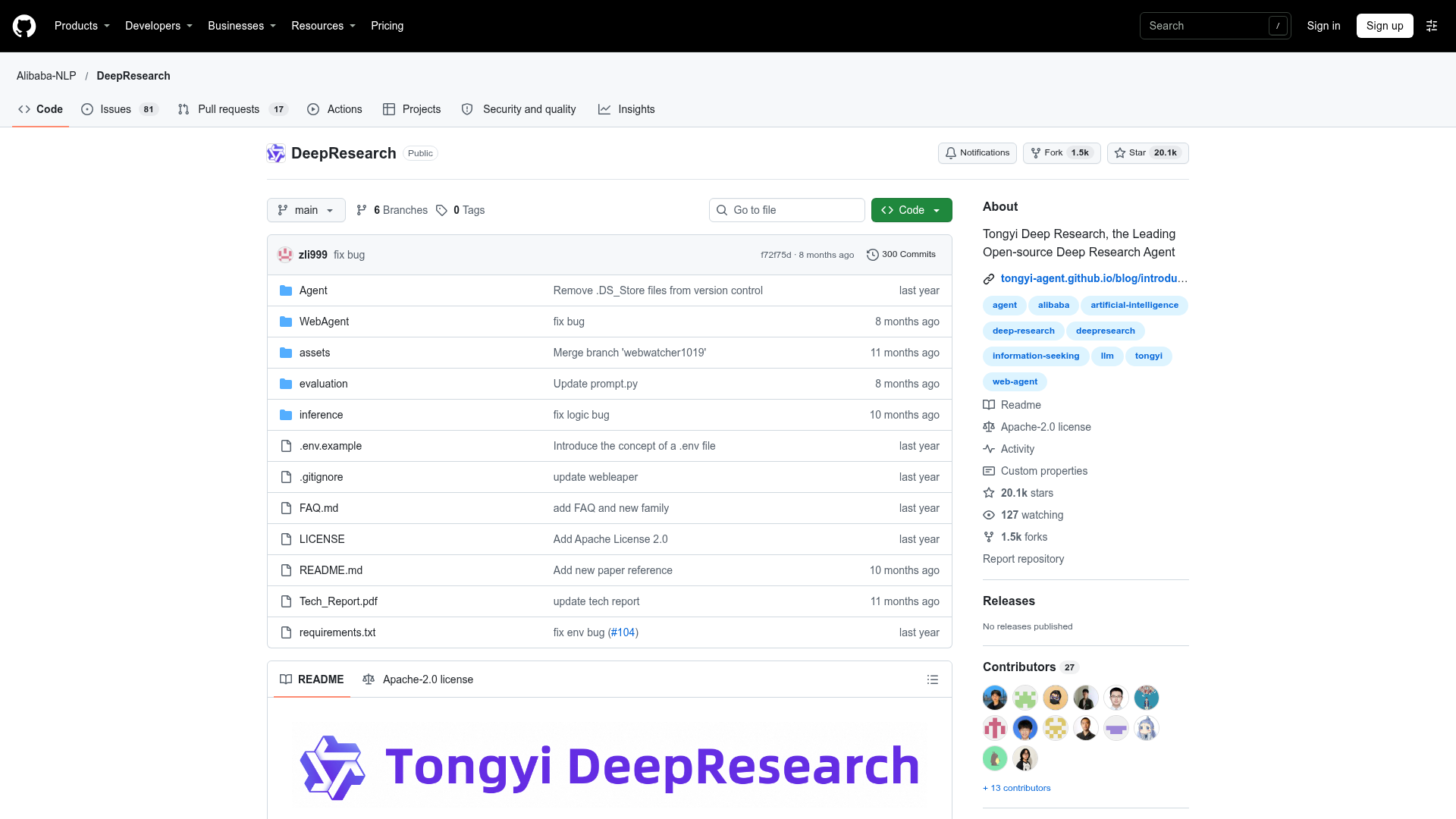Screen dimensions: 1456x819
Task: Expand the Developers menu
Action: point(158,26)
